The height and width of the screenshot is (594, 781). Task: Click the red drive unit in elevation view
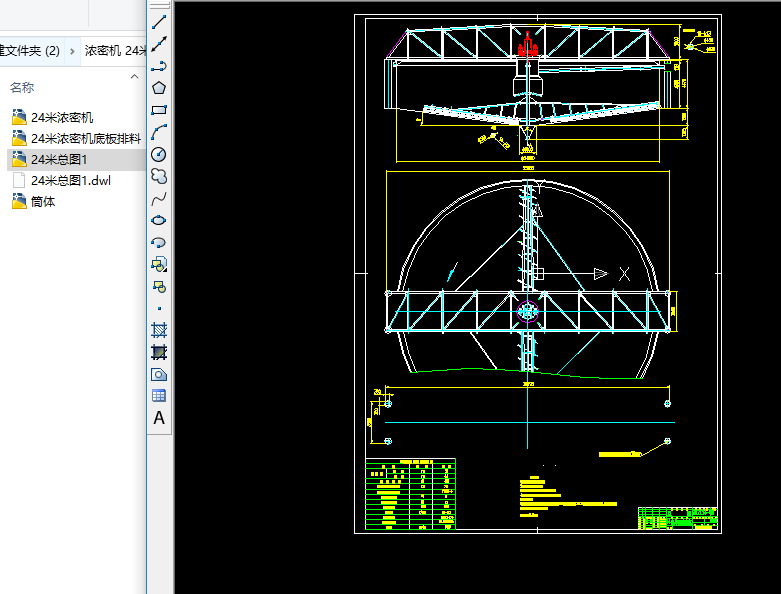(x=527, y=46)
